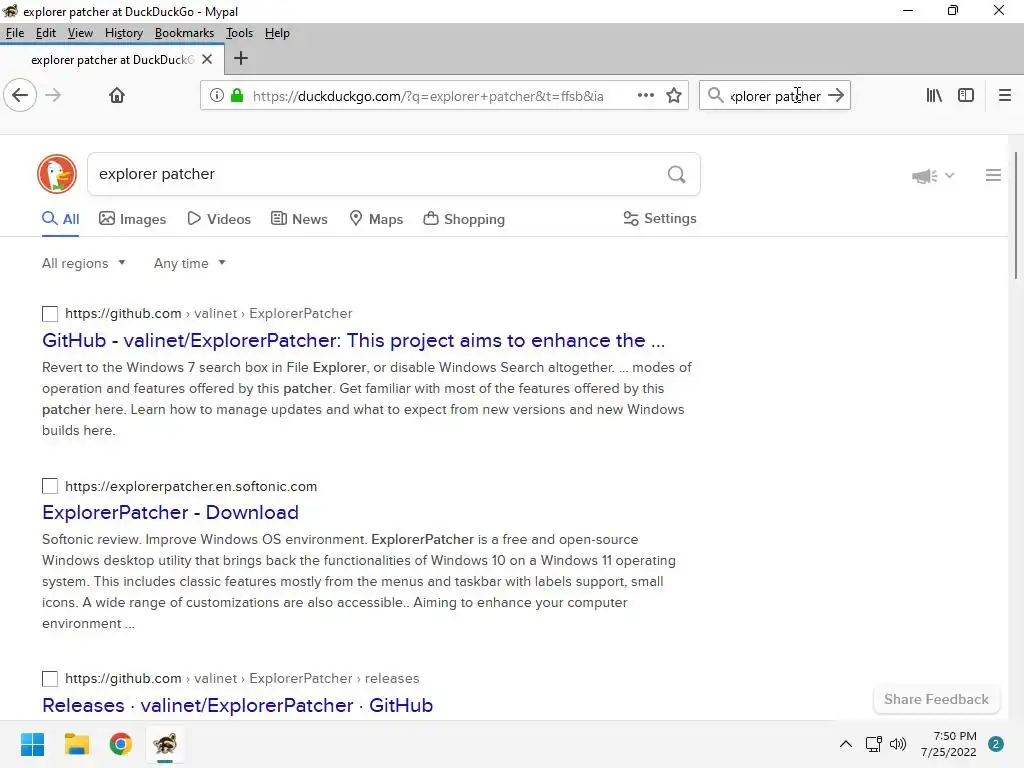Open the Bookmarks menu
Viewport: 1024px width, 768px height.
tap(184, 33)
